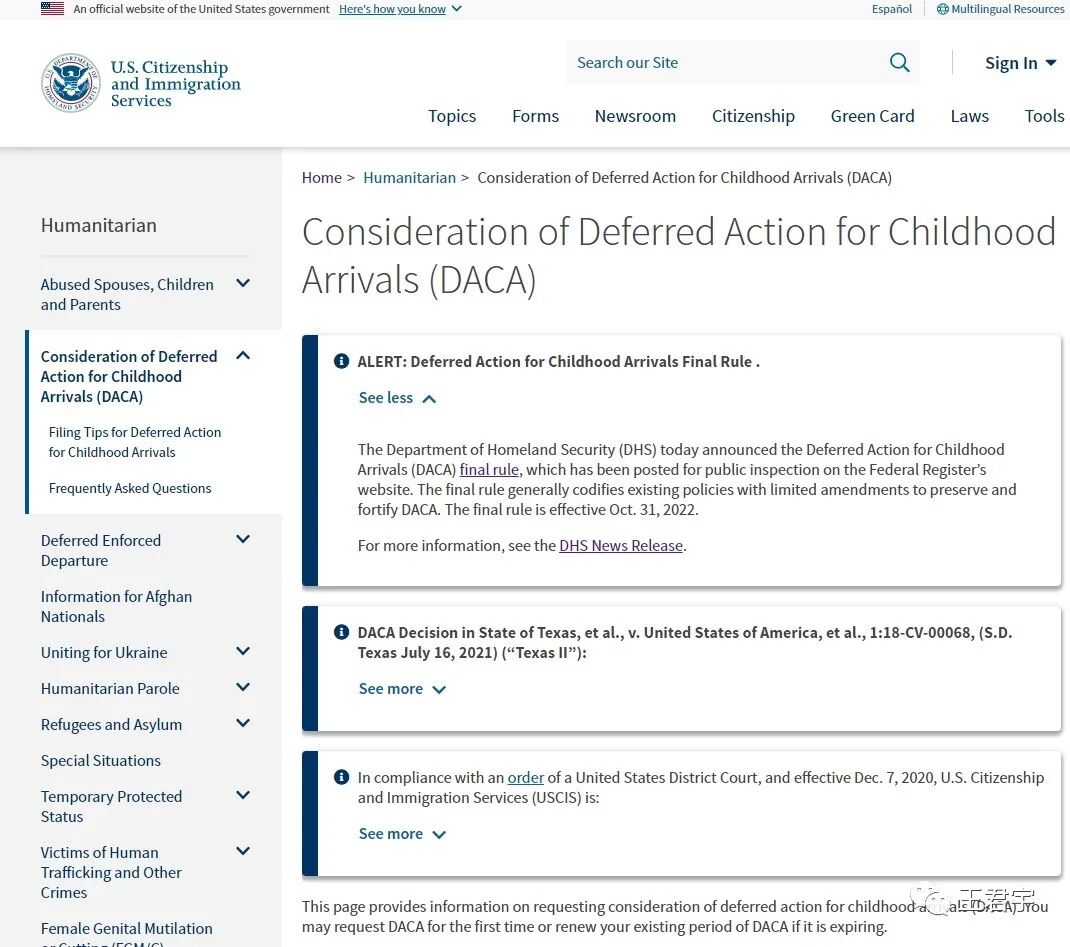Expand Humanitarian Parole chevron

(x=243, y=687)
